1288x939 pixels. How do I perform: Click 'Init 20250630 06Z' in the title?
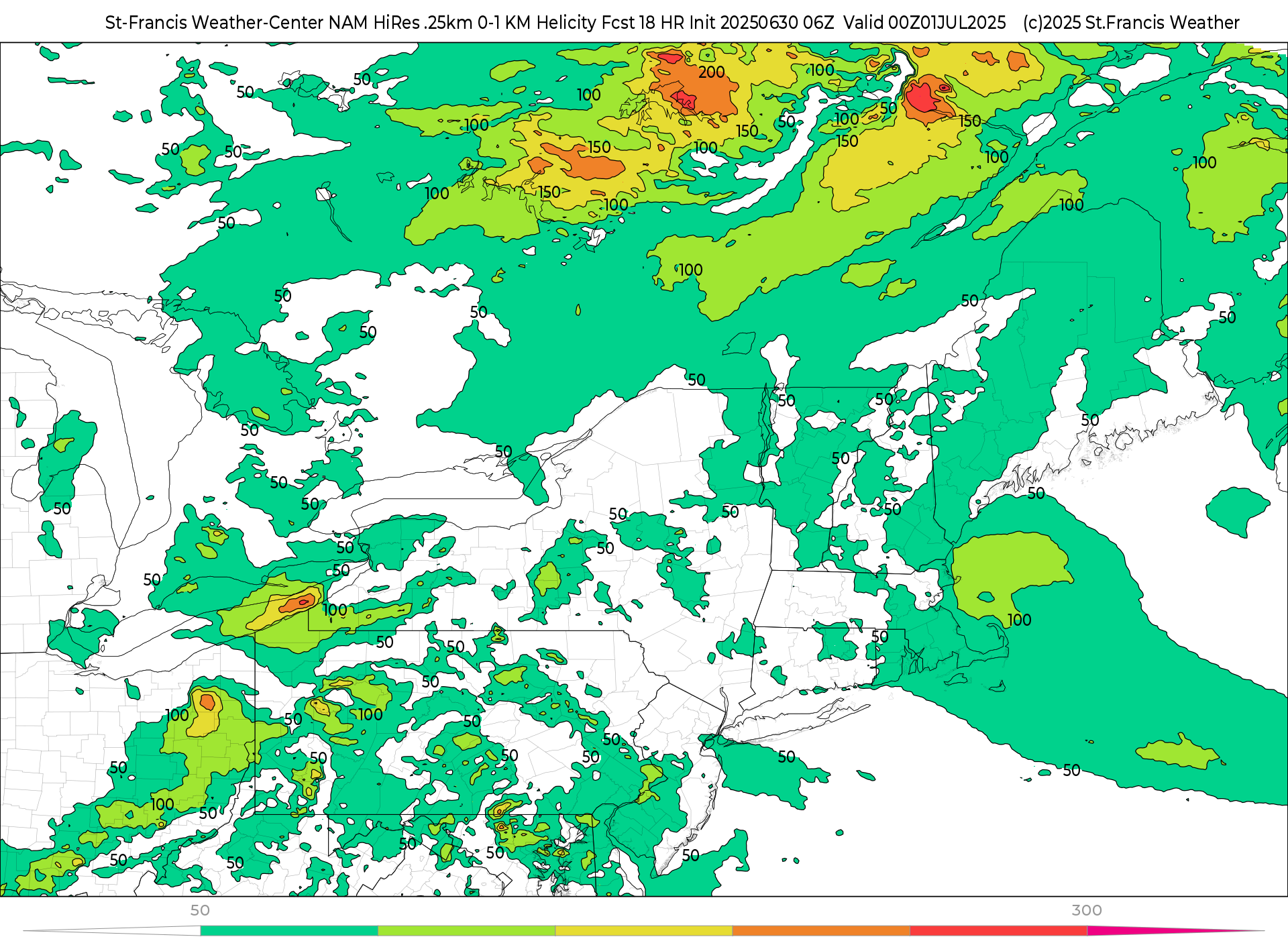pyautogui.click(x=762, y=22)
